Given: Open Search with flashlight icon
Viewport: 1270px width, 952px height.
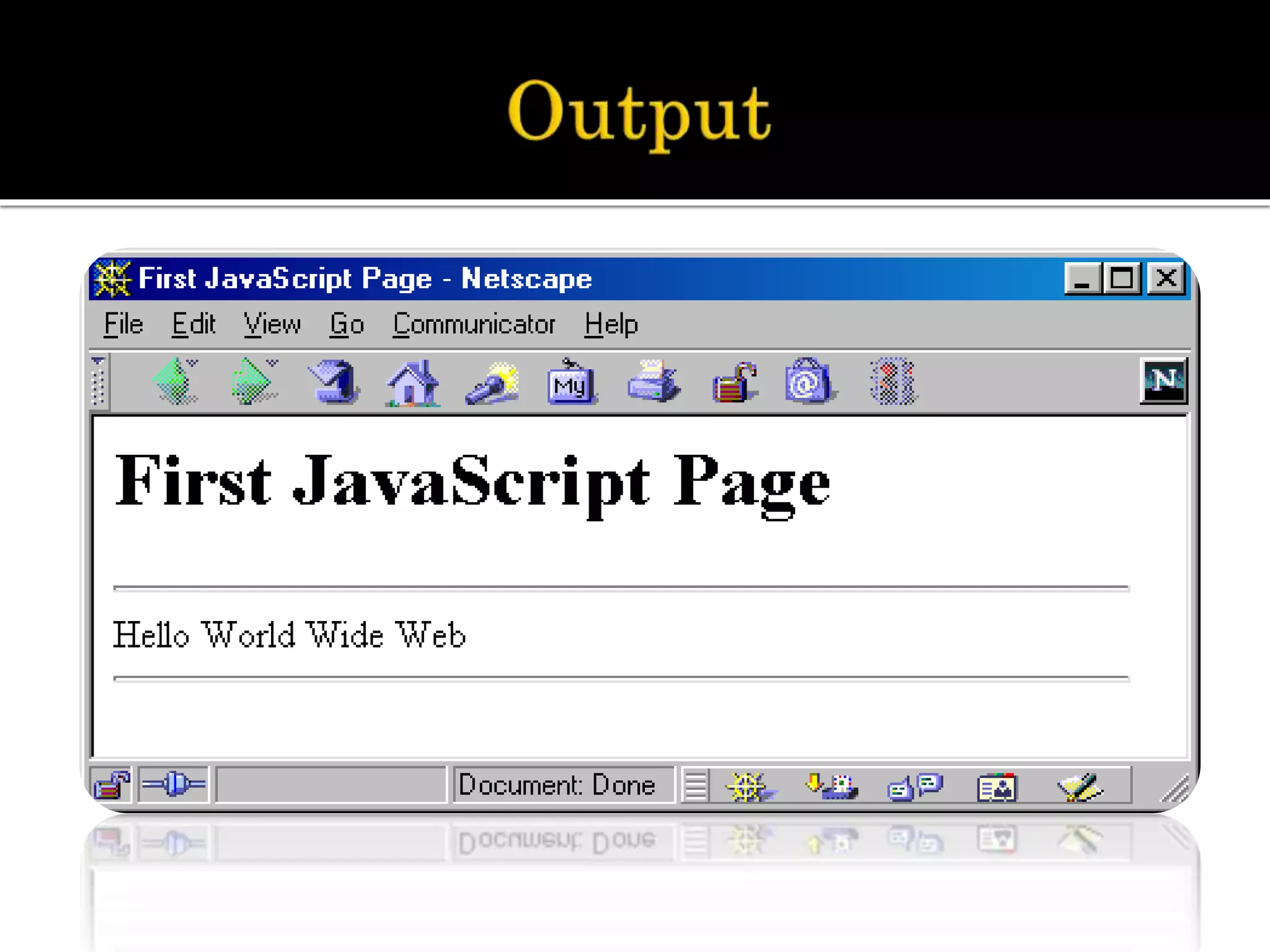Looking at the screenshot, I should (x=492, y=382).
